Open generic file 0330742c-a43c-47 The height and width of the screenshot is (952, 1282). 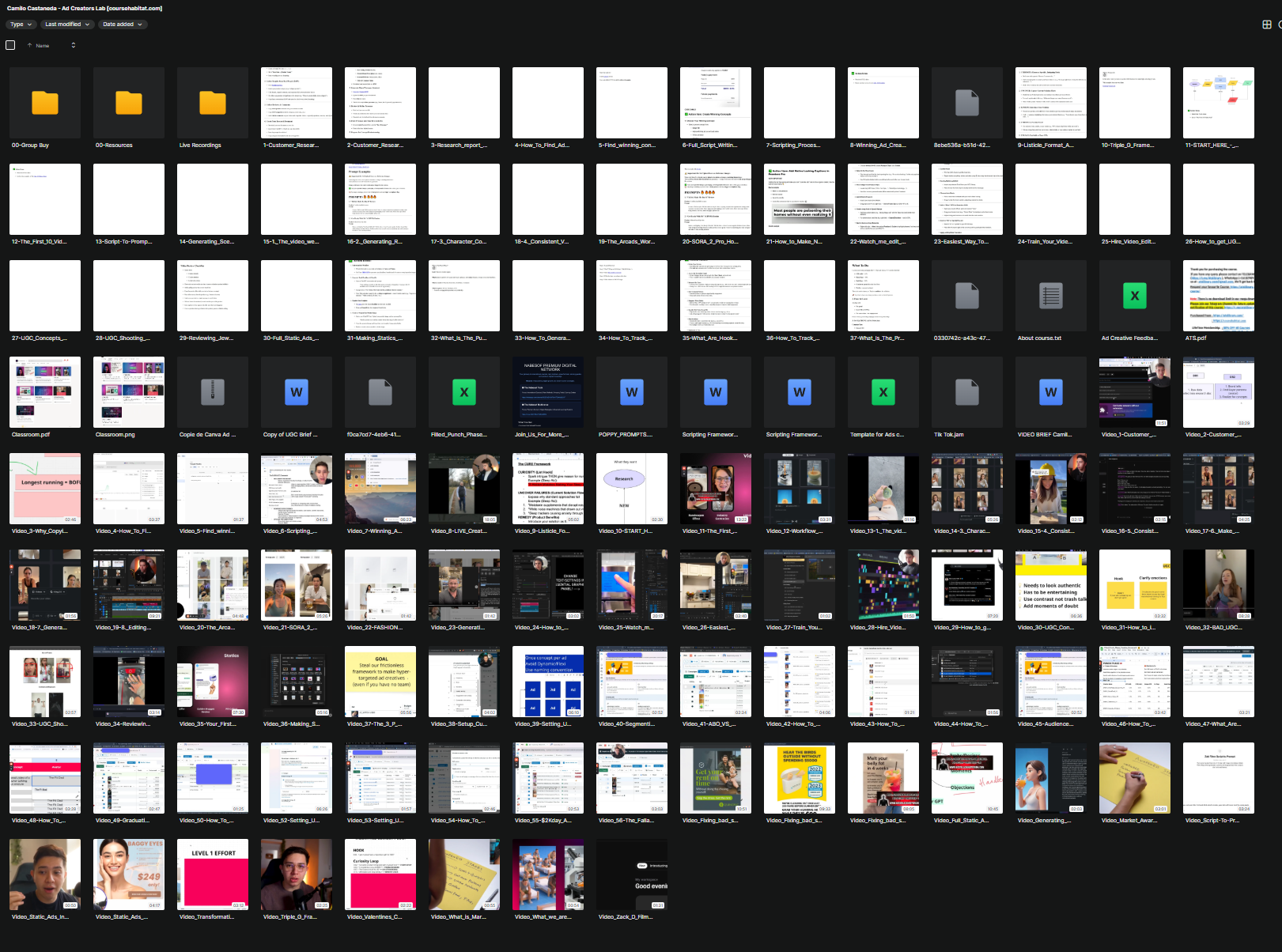point(967,296)
